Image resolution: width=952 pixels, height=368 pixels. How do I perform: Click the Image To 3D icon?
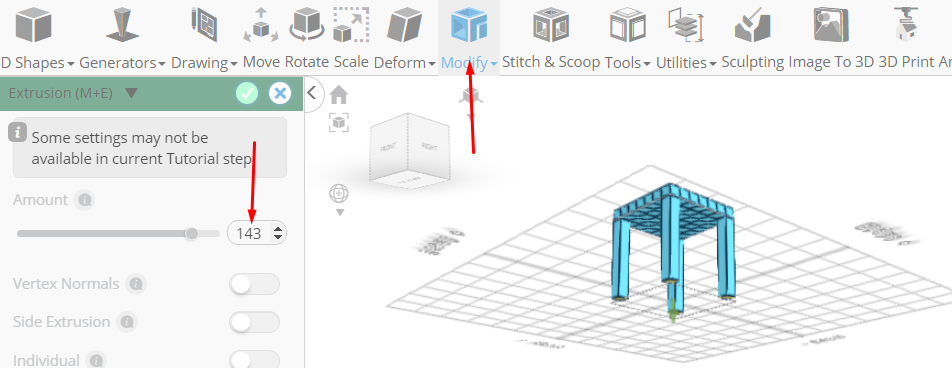[831, 25]
